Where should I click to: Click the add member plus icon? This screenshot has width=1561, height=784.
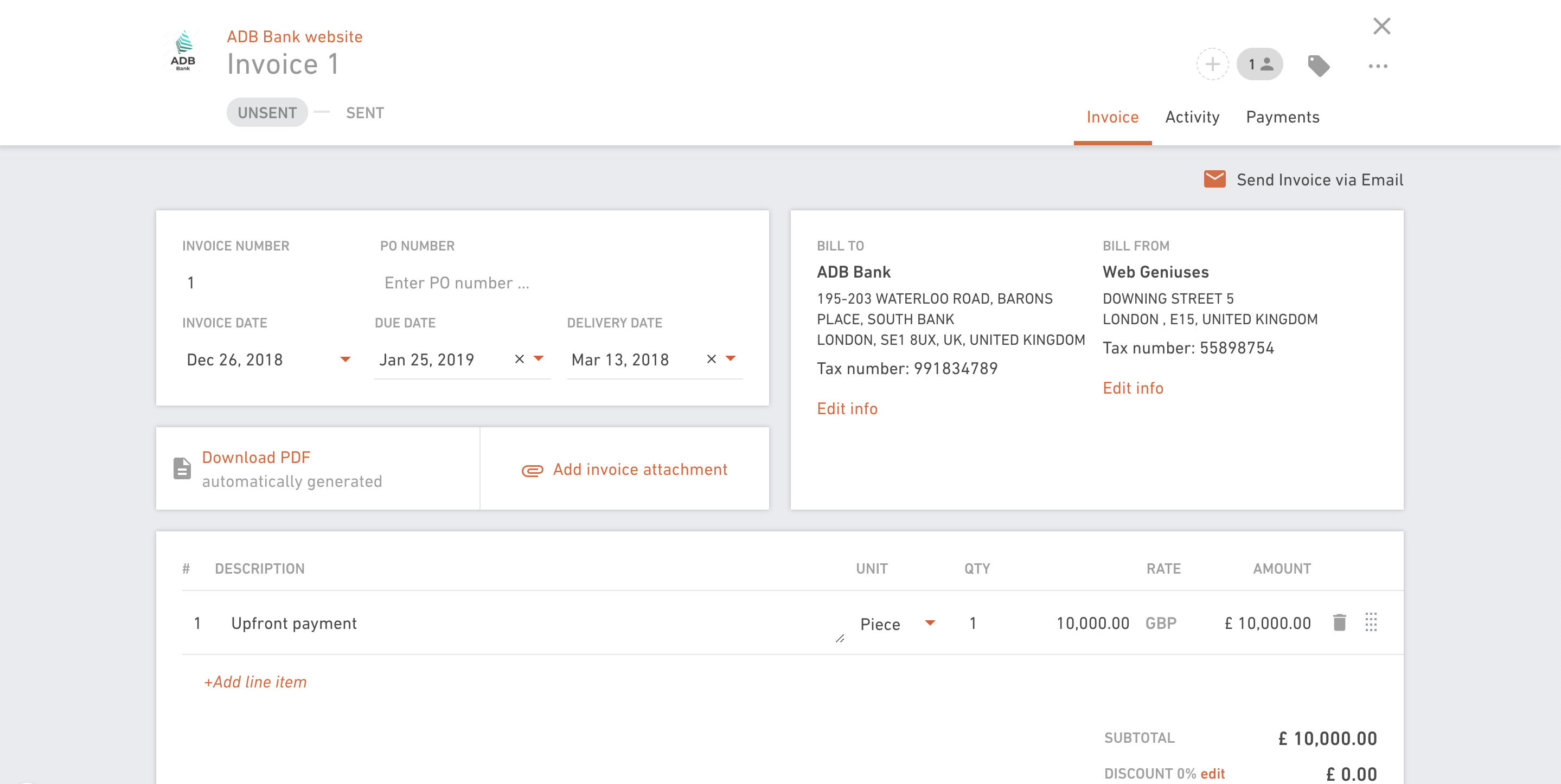tap(1212, 64)
